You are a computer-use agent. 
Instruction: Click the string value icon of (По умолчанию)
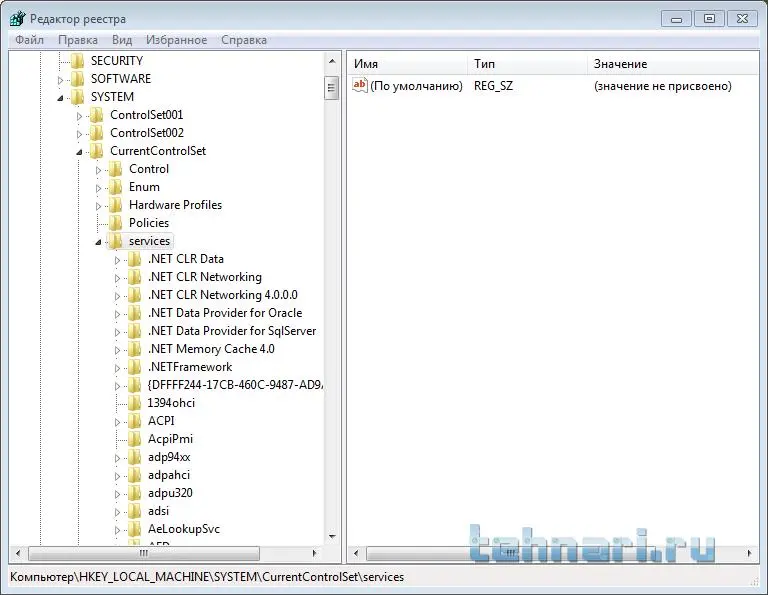(x=360, y=86)
